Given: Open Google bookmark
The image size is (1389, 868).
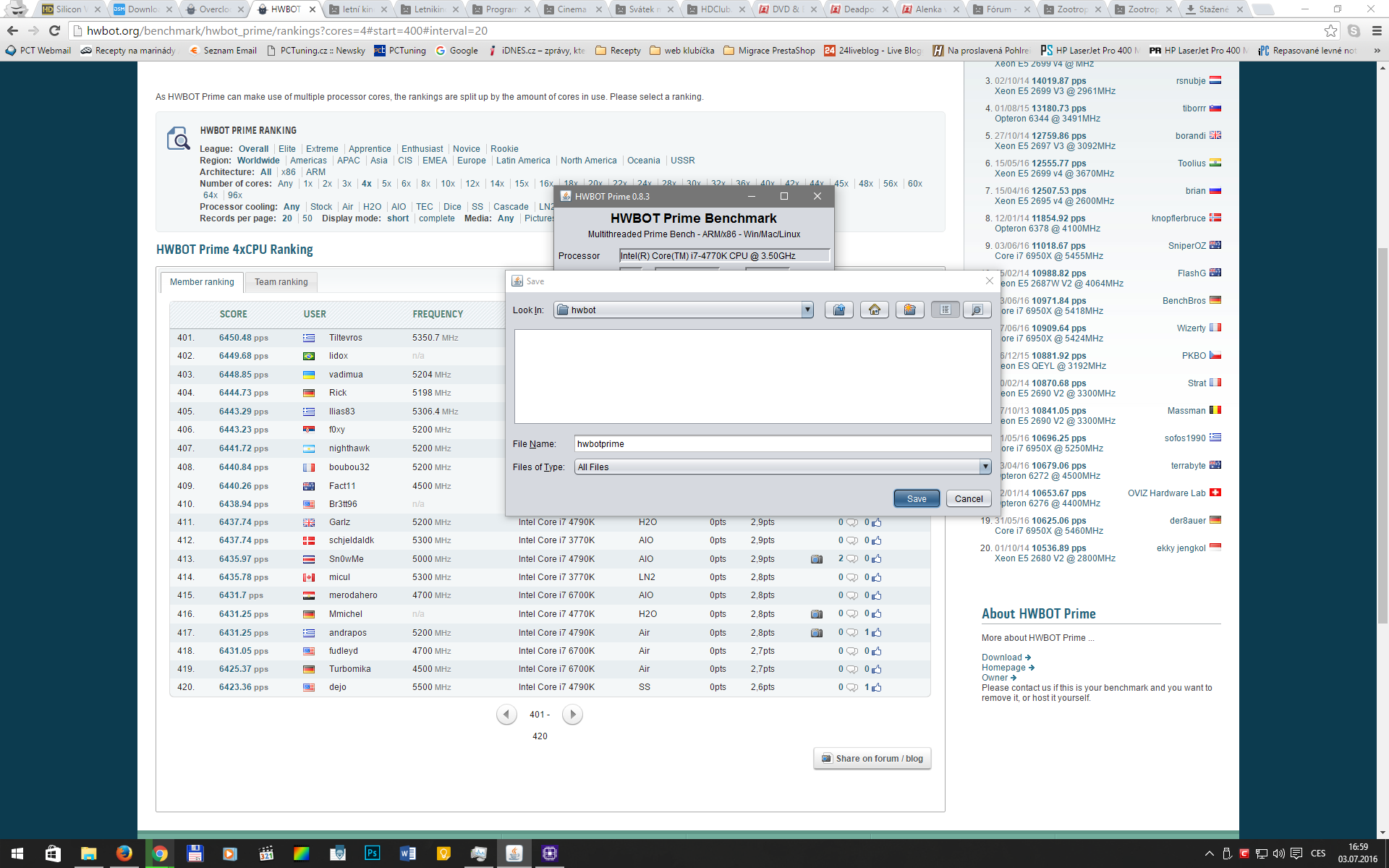Looking at the screenshot, I should [x=456, y=51].
